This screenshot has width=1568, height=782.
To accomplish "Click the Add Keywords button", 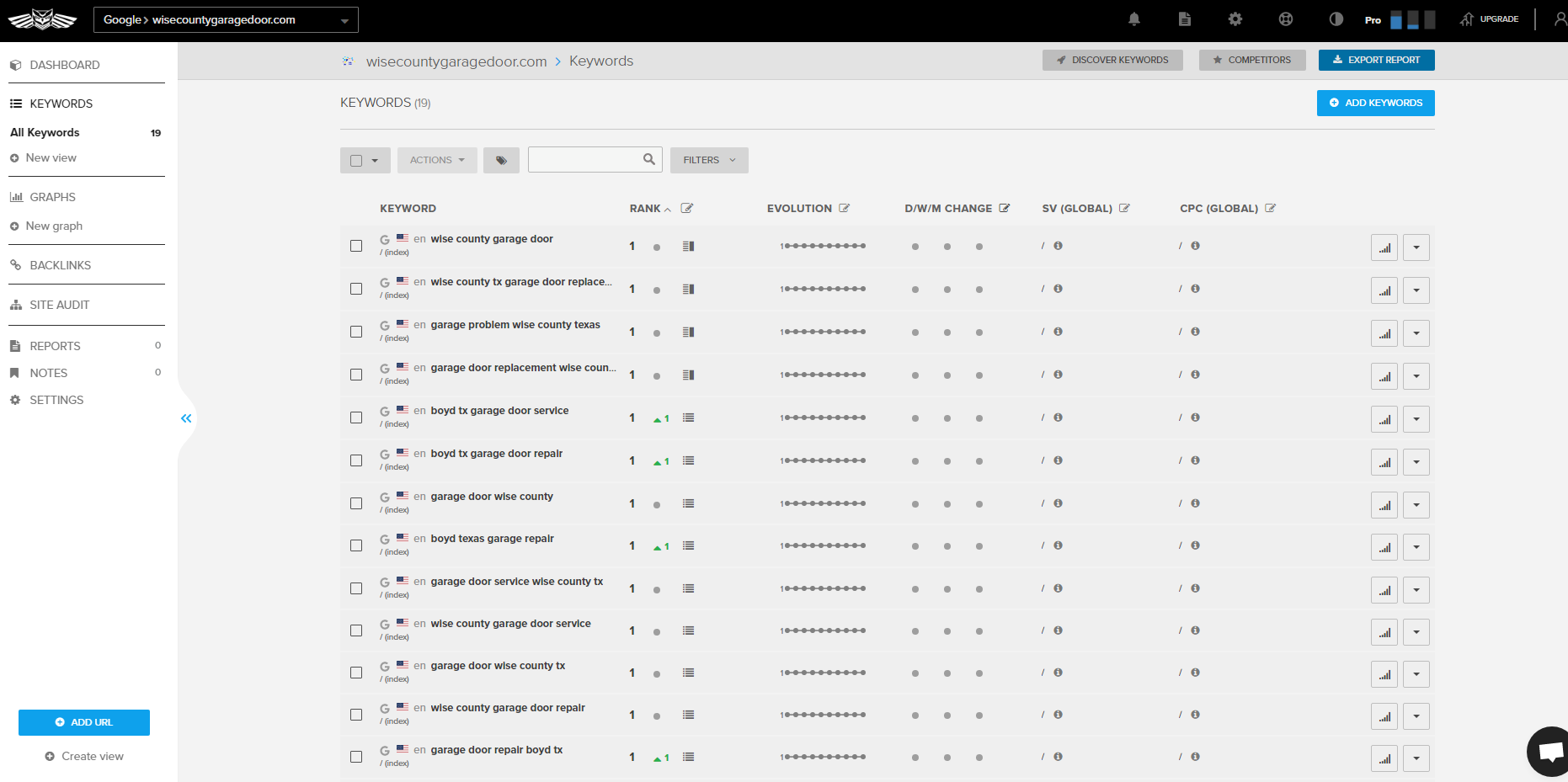I will (x=1375, y=103).
